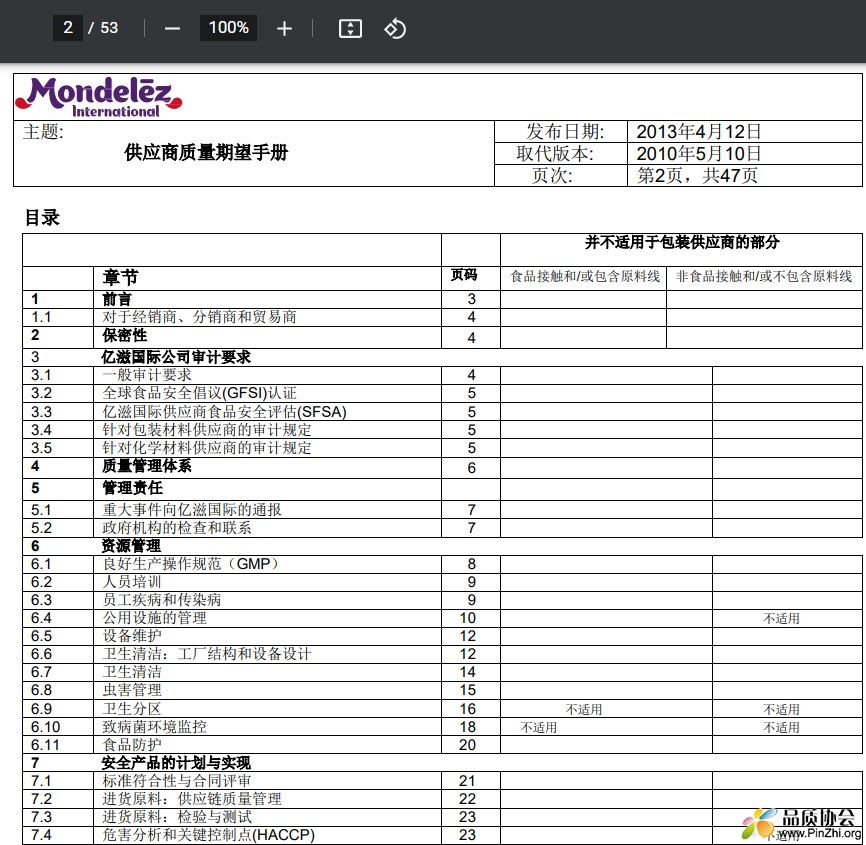Click "针对化学材料供应商的审计规定" entry
The width and height of the screenshot is (866, 845).
tap(207, 448)
